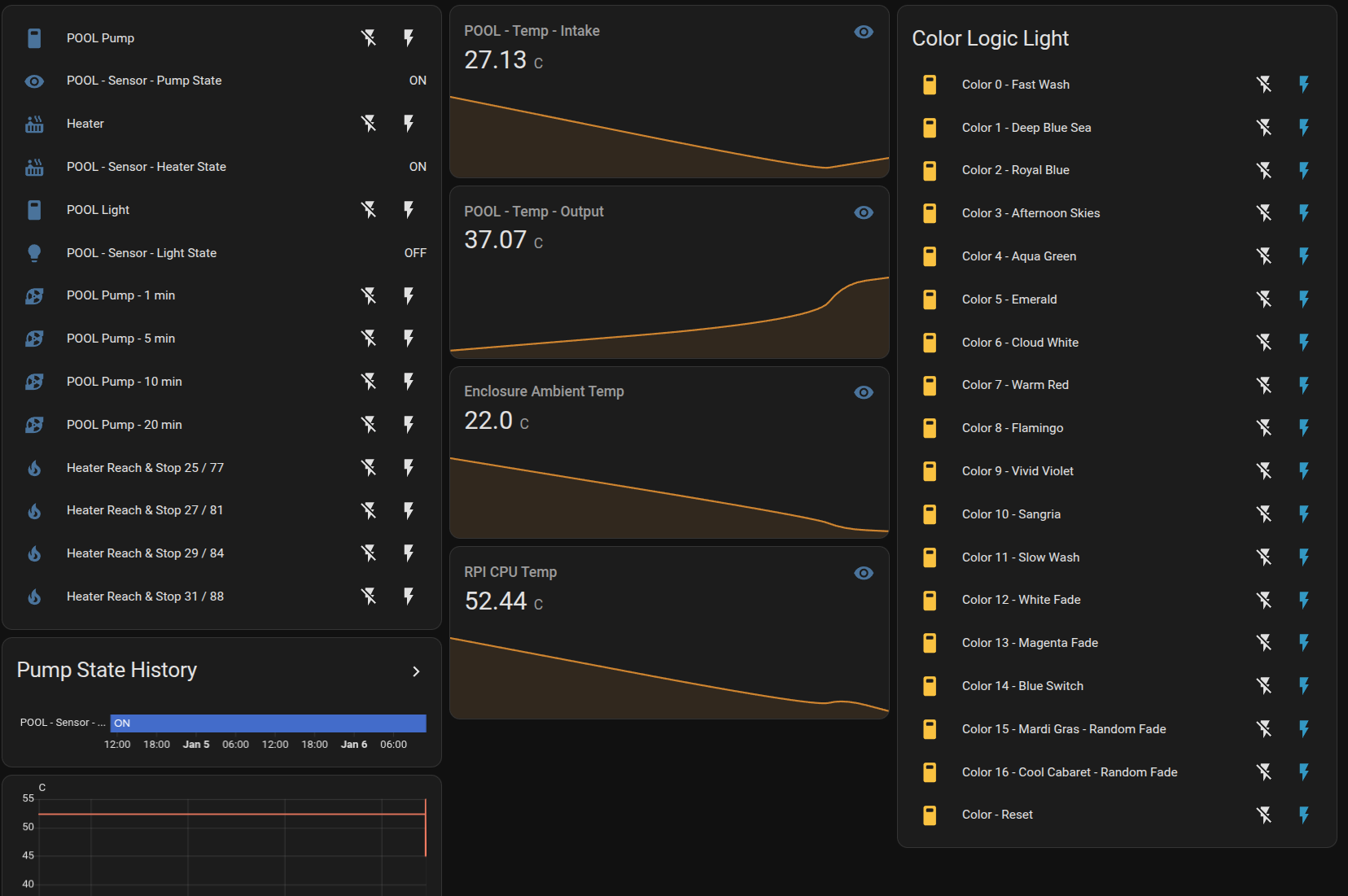Turn off POOL Pump - 5 min
This screenshot has height=896, width=1348.
click(x=369, y=339)
